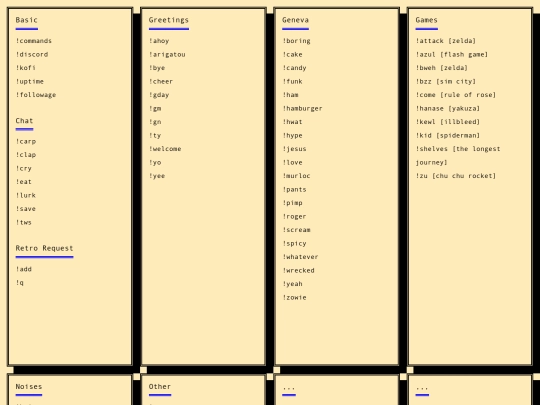Select the !attack [zelda] command
This screenshot has height=405, width=540.
[446, 41]
